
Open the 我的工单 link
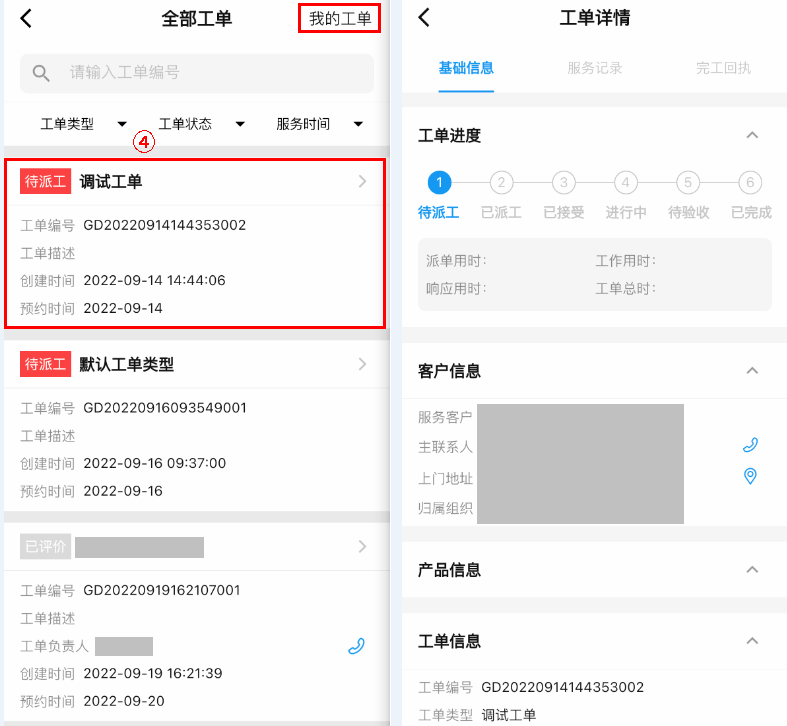coord(340,19)
